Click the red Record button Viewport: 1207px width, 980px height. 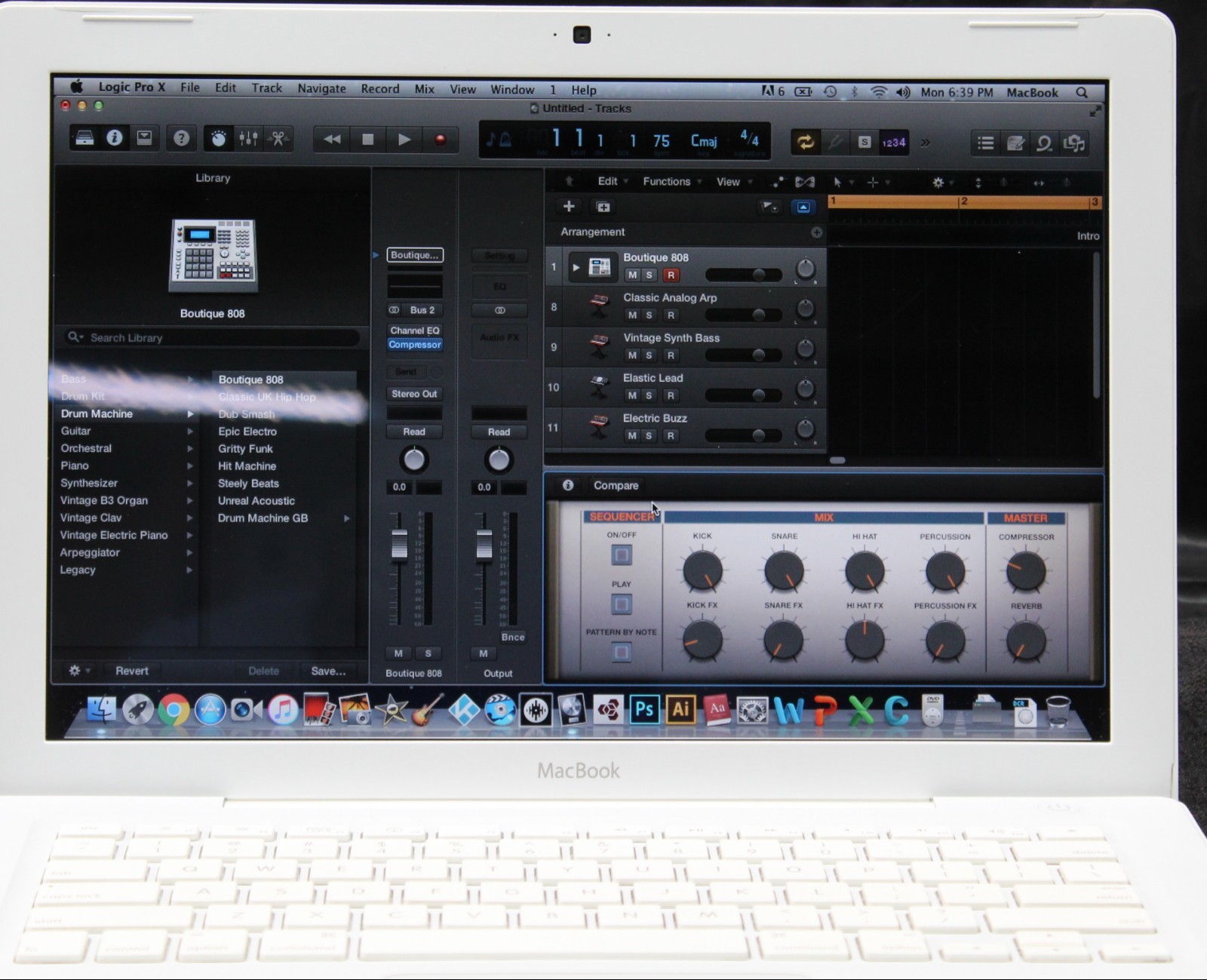pos(441,139)
